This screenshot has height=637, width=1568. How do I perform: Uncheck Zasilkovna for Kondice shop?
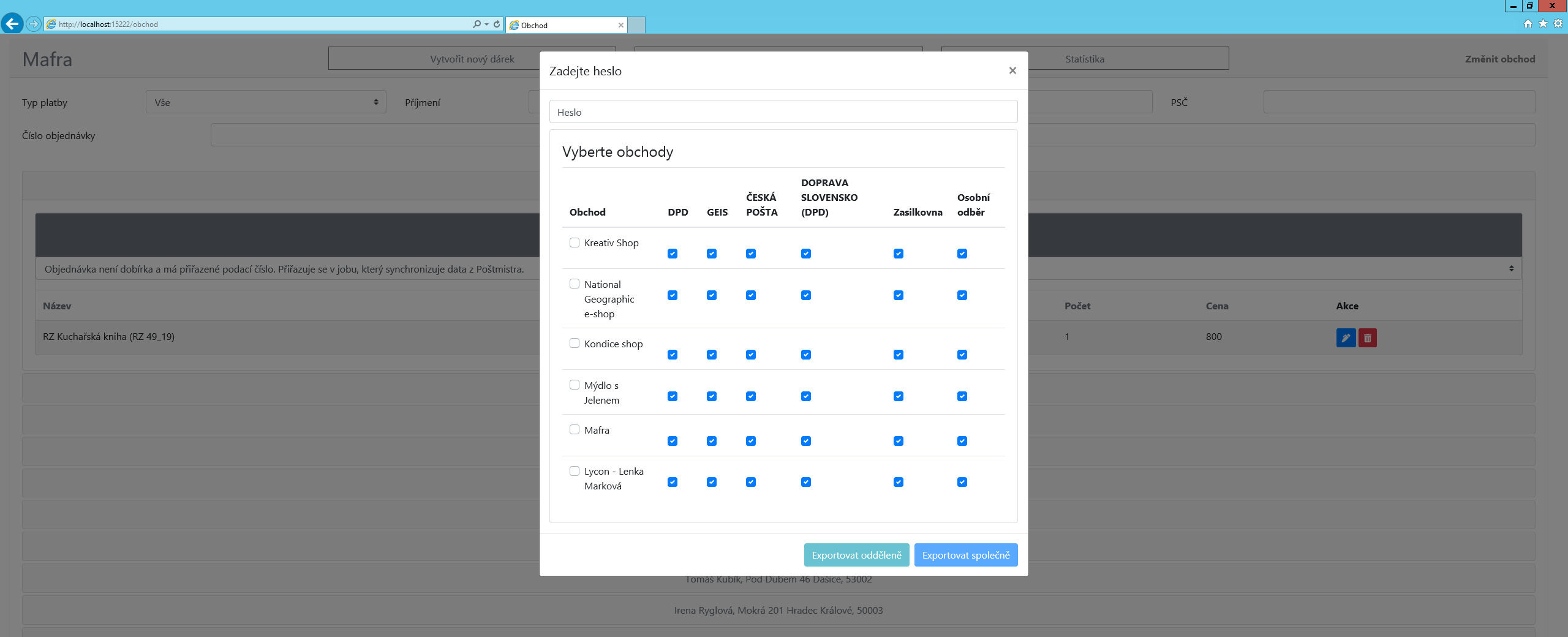pyautogui.click(x=899, y=355)
